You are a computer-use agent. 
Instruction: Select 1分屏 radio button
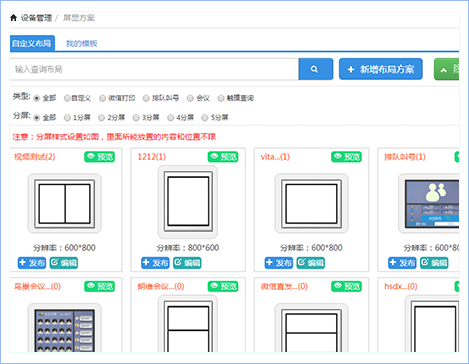coord(67,118)
